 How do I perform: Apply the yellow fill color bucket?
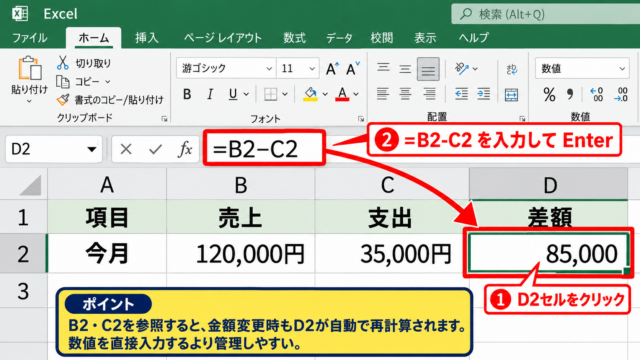[x=310, y=94]
